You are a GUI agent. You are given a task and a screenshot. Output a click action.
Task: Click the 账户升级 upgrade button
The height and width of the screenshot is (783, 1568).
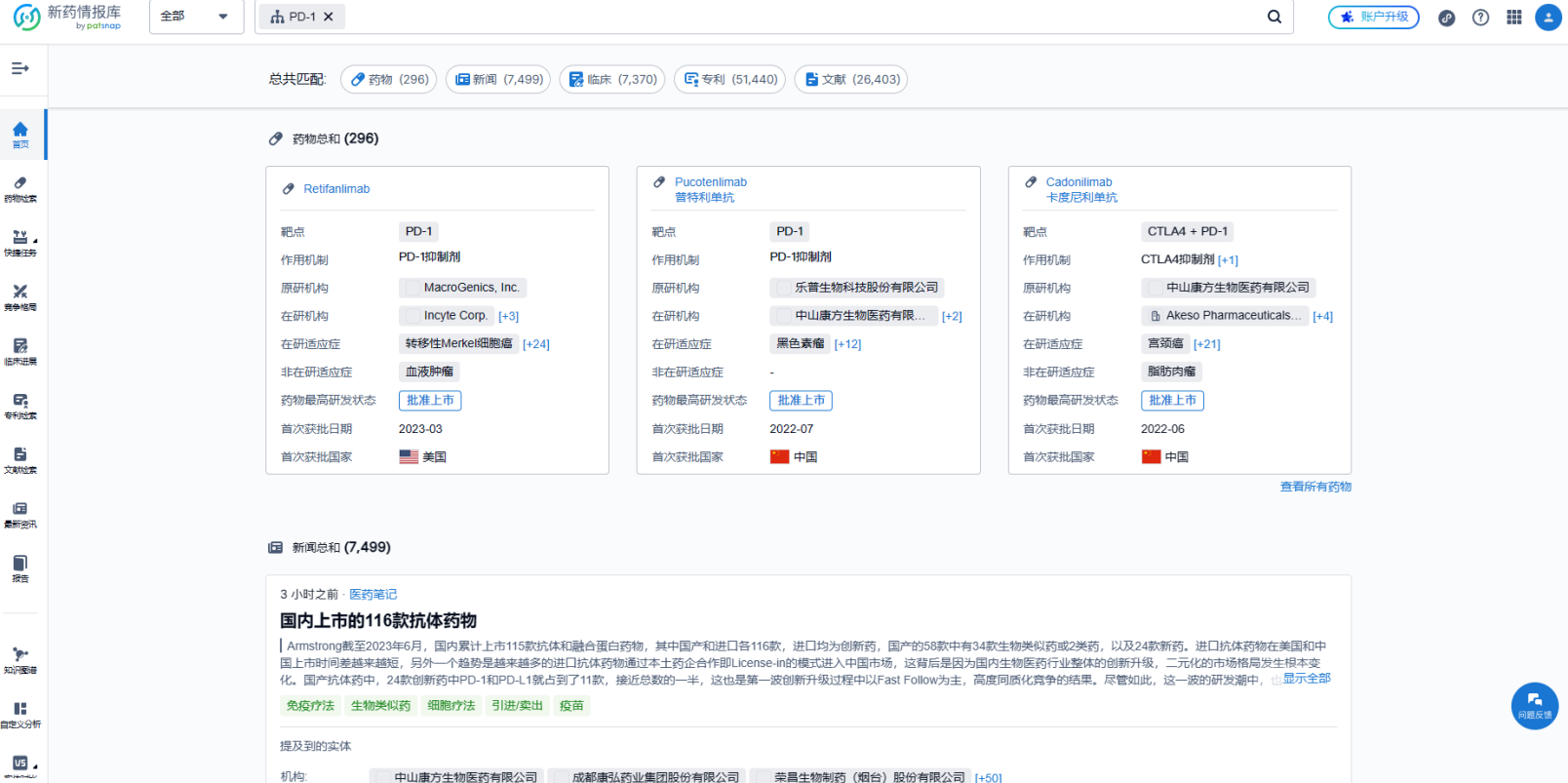coord(1373,18)
